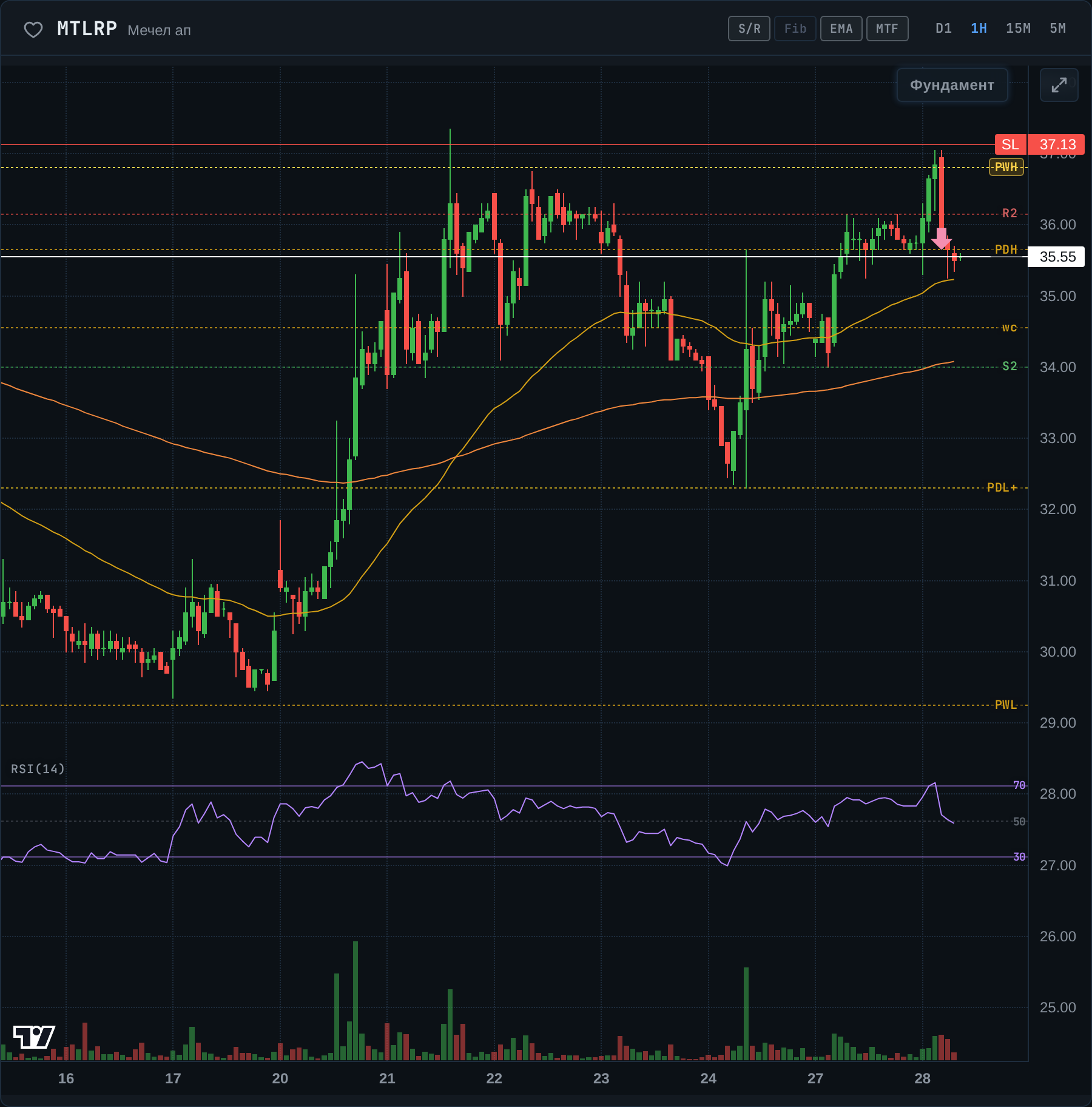Click the PWL level label
This screenshot has height=1107, width=1092.
click(1006, 705)
